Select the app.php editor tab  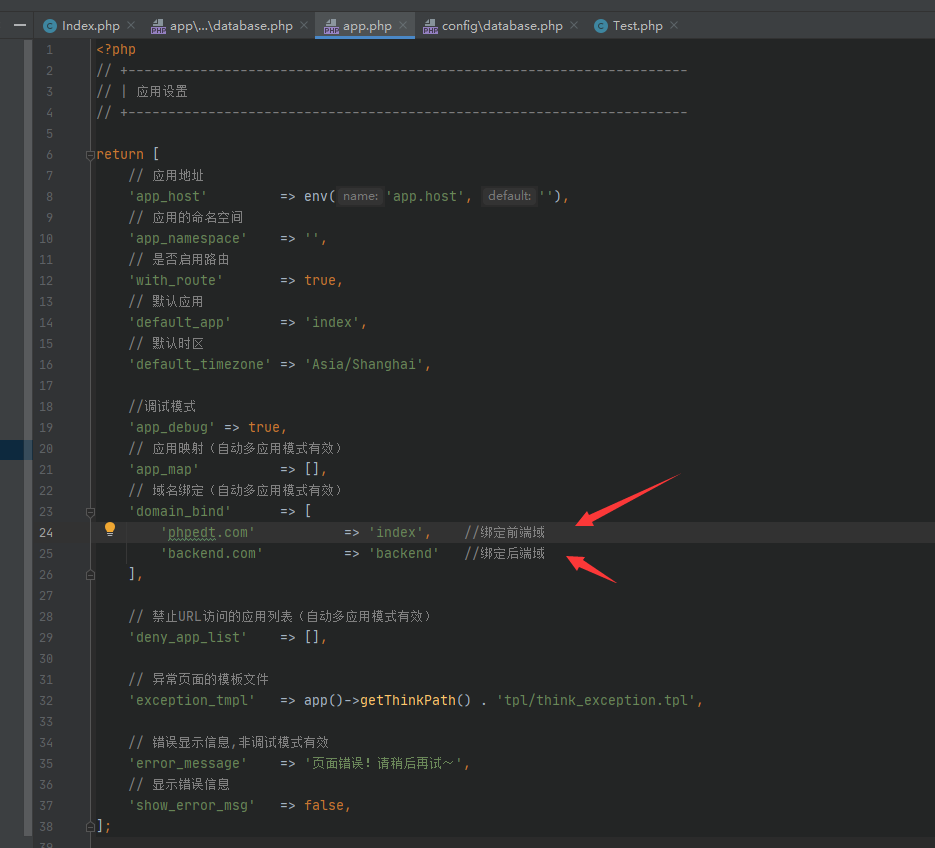coord(367,26)
